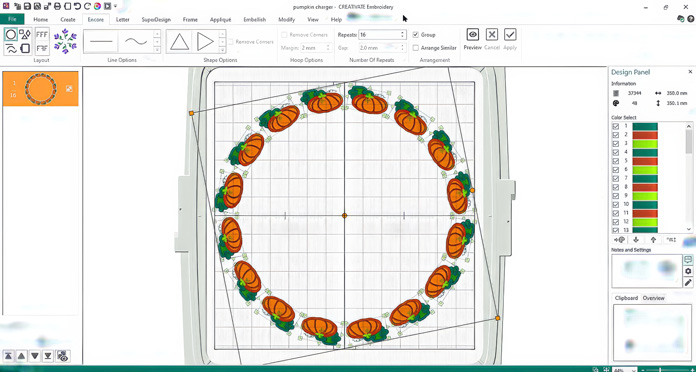Image resolution: width=696 pixels, height=372 pixels.
Task: Uncheck color 4 in Color Select
Action: (x=616, y=152)
